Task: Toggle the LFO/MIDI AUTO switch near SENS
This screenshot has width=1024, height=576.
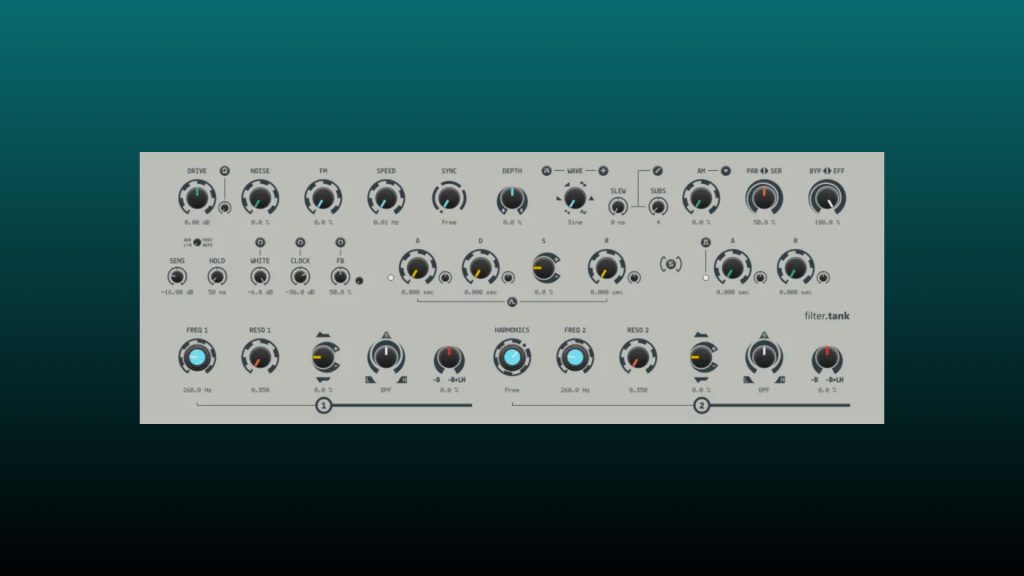Action: point(197,242)
